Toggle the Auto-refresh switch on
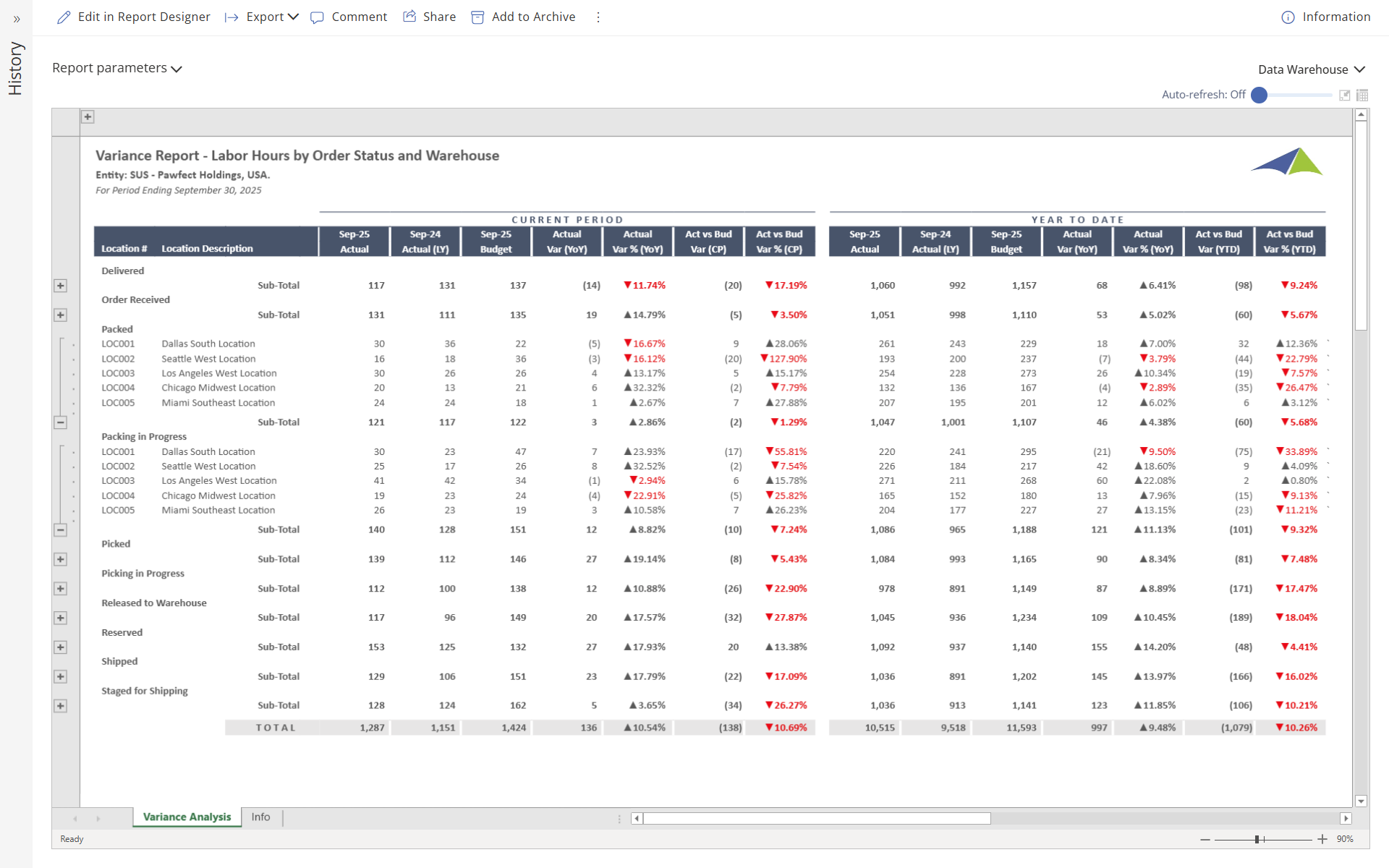Screen dimensions: 1389x868 click(x=1260, y=95)
